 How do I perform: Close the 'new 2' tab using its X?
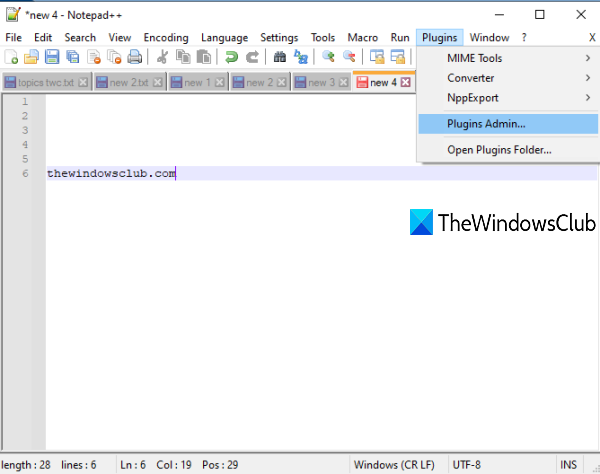(x=281, y=82)
